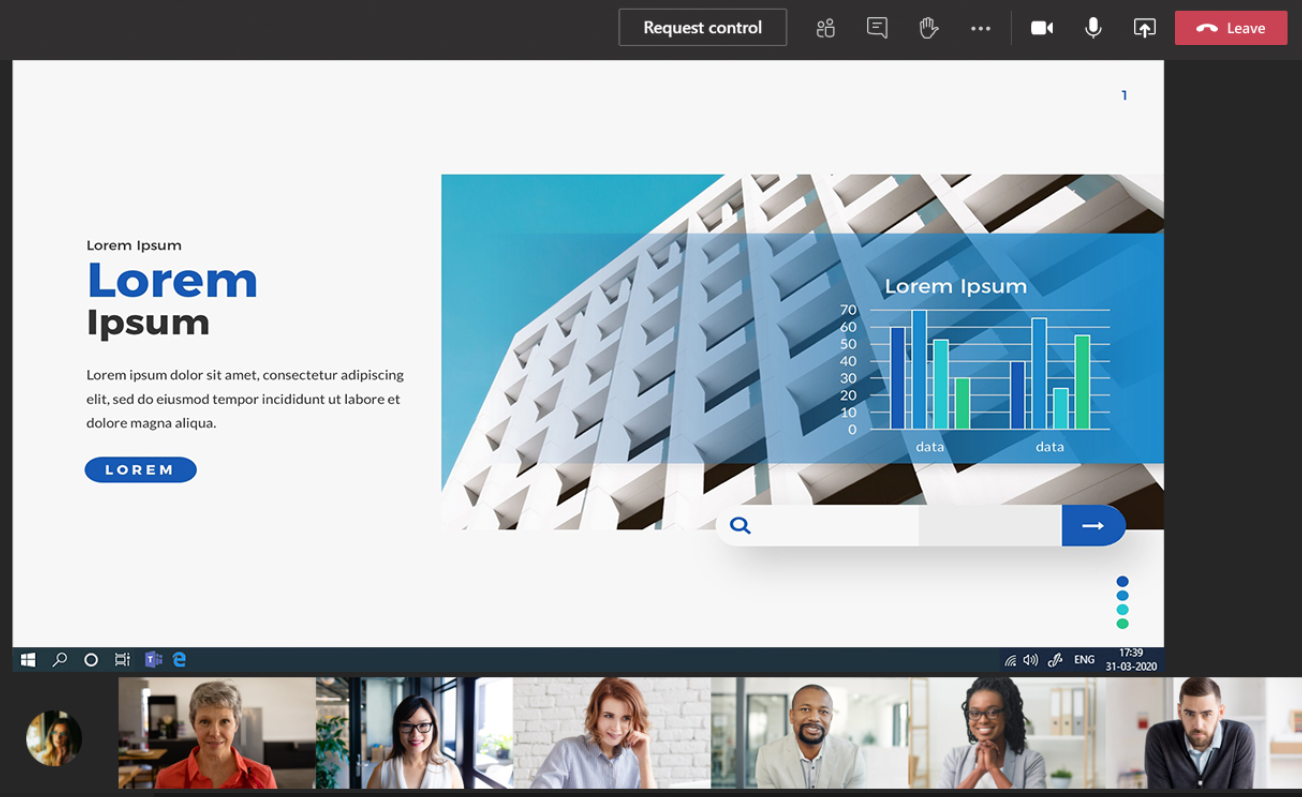Select the green dot at bottom of indicator
The image size is (1302, 797).
point(1122,624)
